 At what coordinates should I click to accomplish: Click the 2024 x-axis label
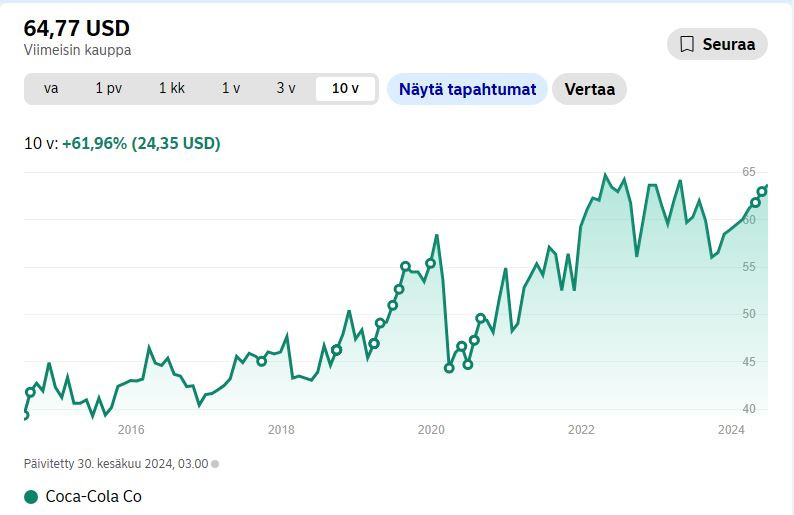coord(731,430)
